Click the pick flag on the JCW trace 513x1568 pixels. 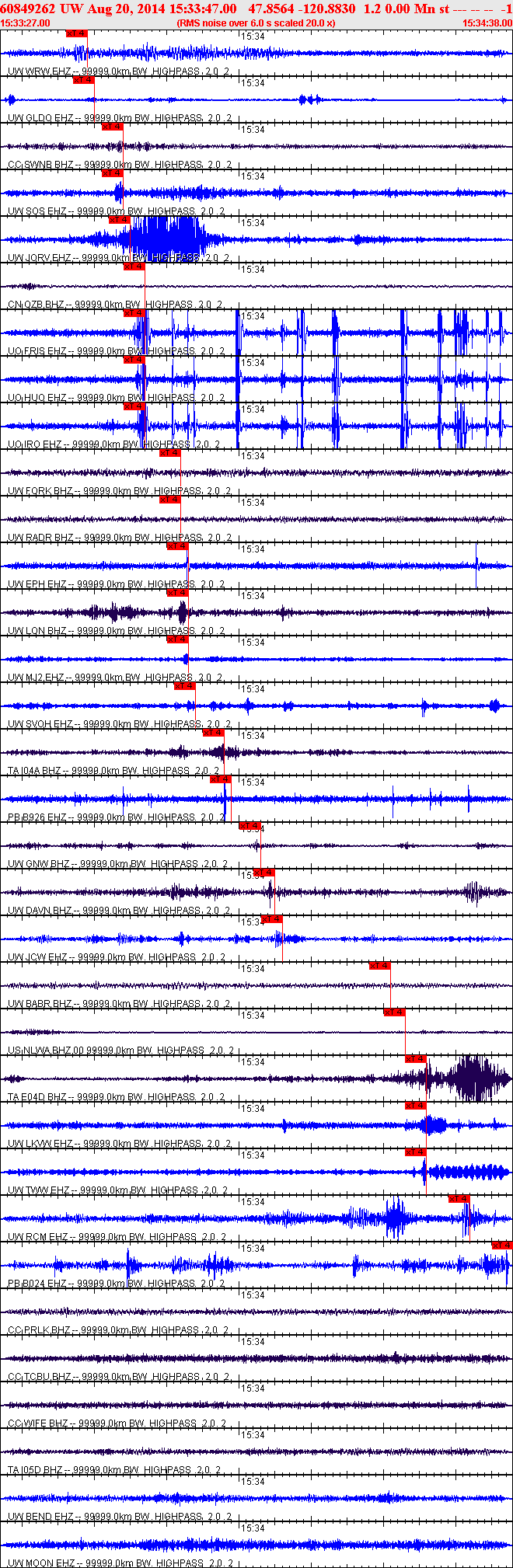(x=271, y=919)
